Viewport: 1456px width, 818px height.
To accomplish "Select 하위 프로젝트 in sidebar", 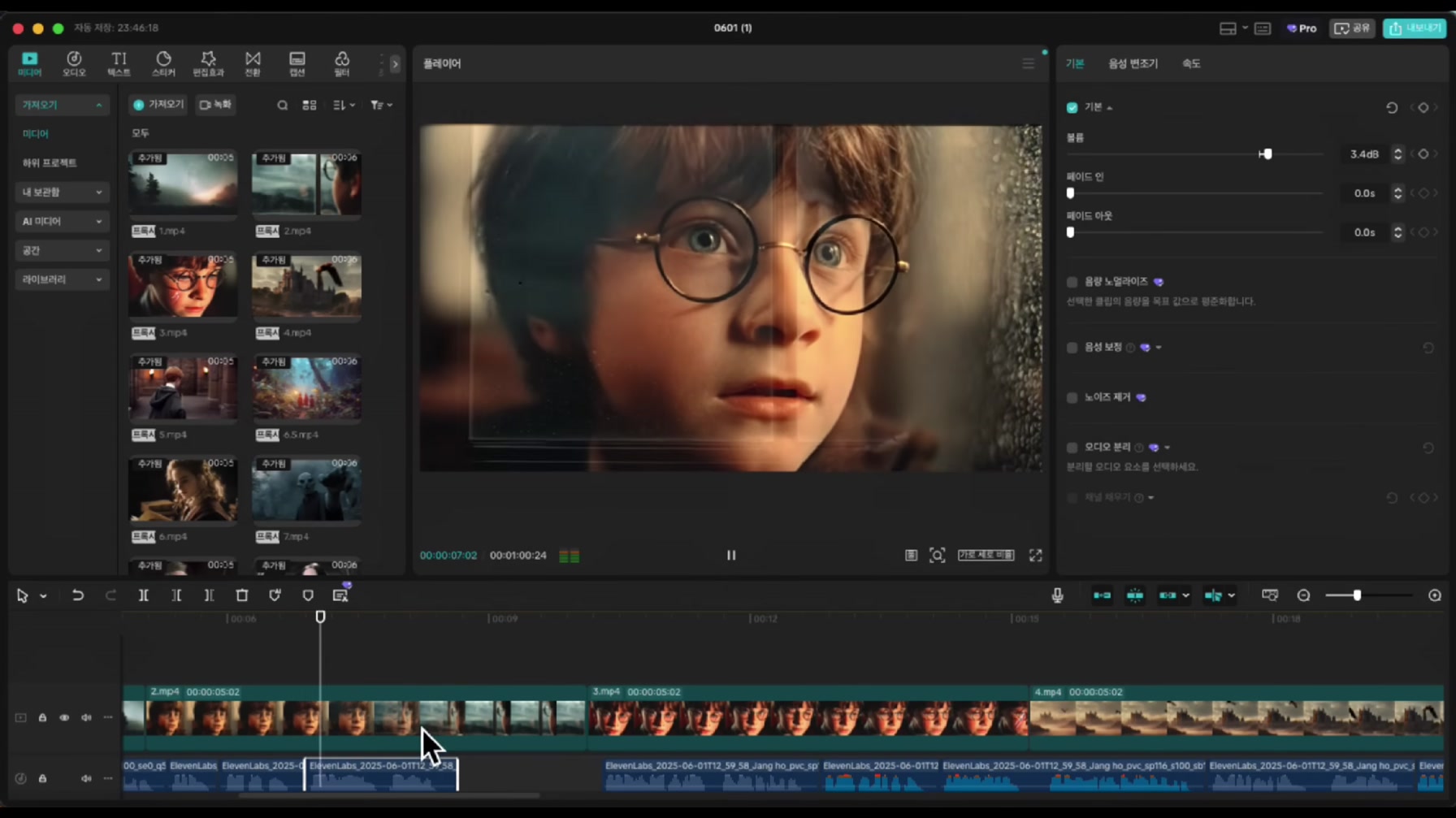I will (50, 162).
